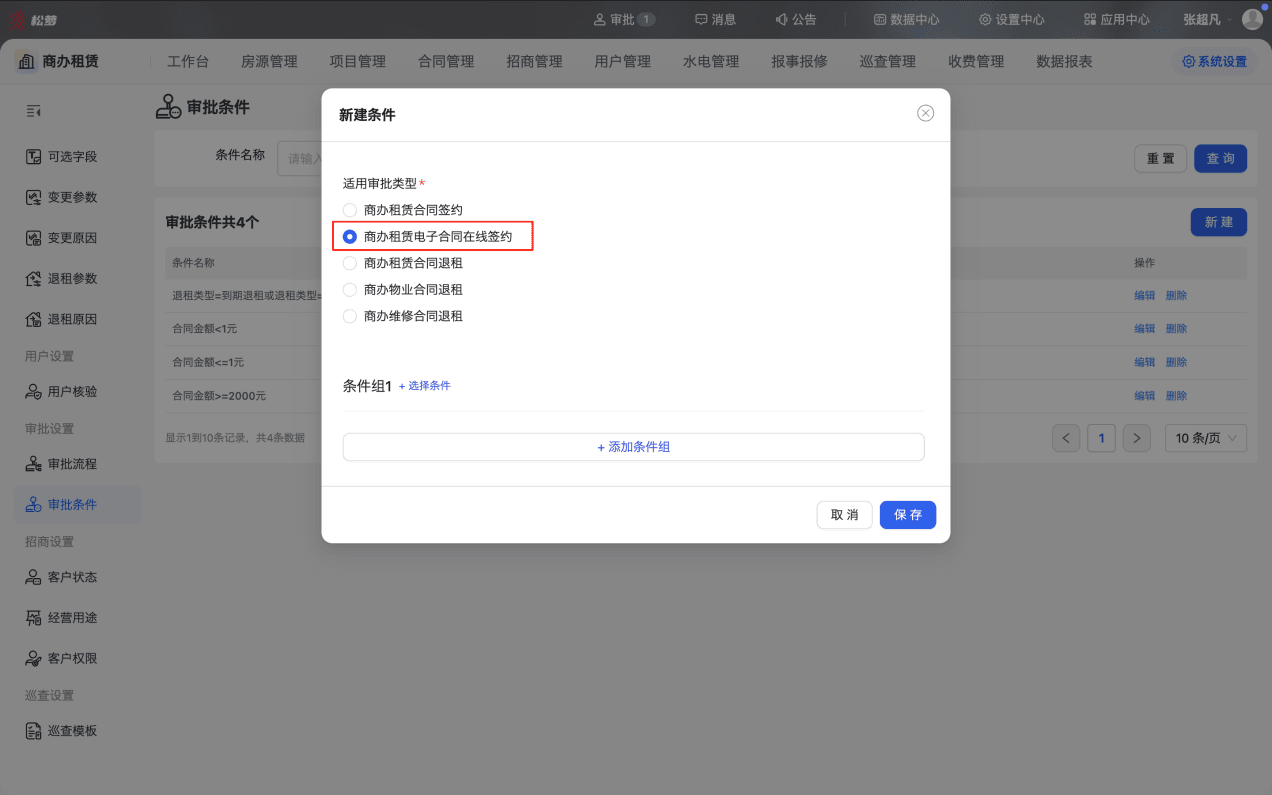Image resolution: width=1272 pixels, height=795 pixels.
Task: Open 招商管理 menu tab
Action: 534,62
